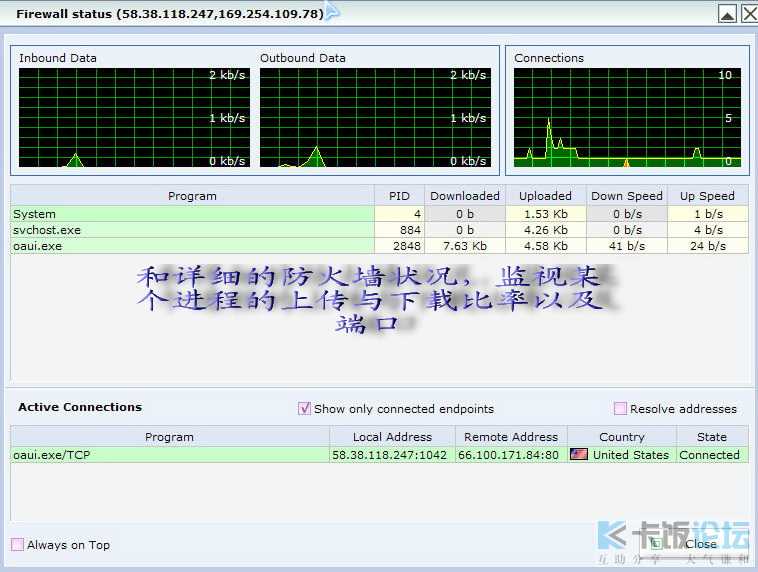Click PID value 2848
The image size is (758, 572).
pos(407,246)
